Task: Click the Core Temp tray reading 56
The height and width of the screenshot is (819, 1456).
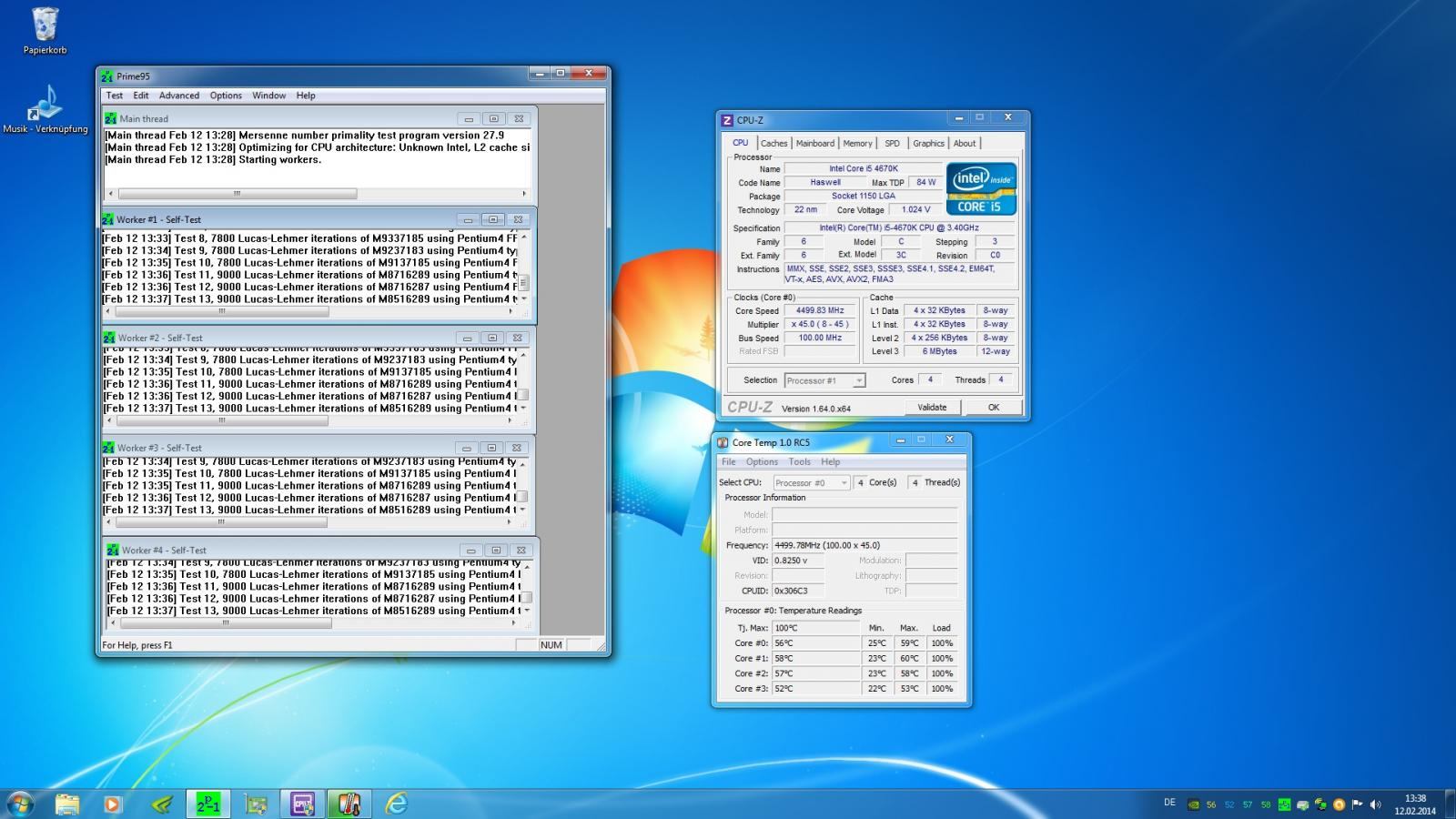Action: tap(1211, 804)
